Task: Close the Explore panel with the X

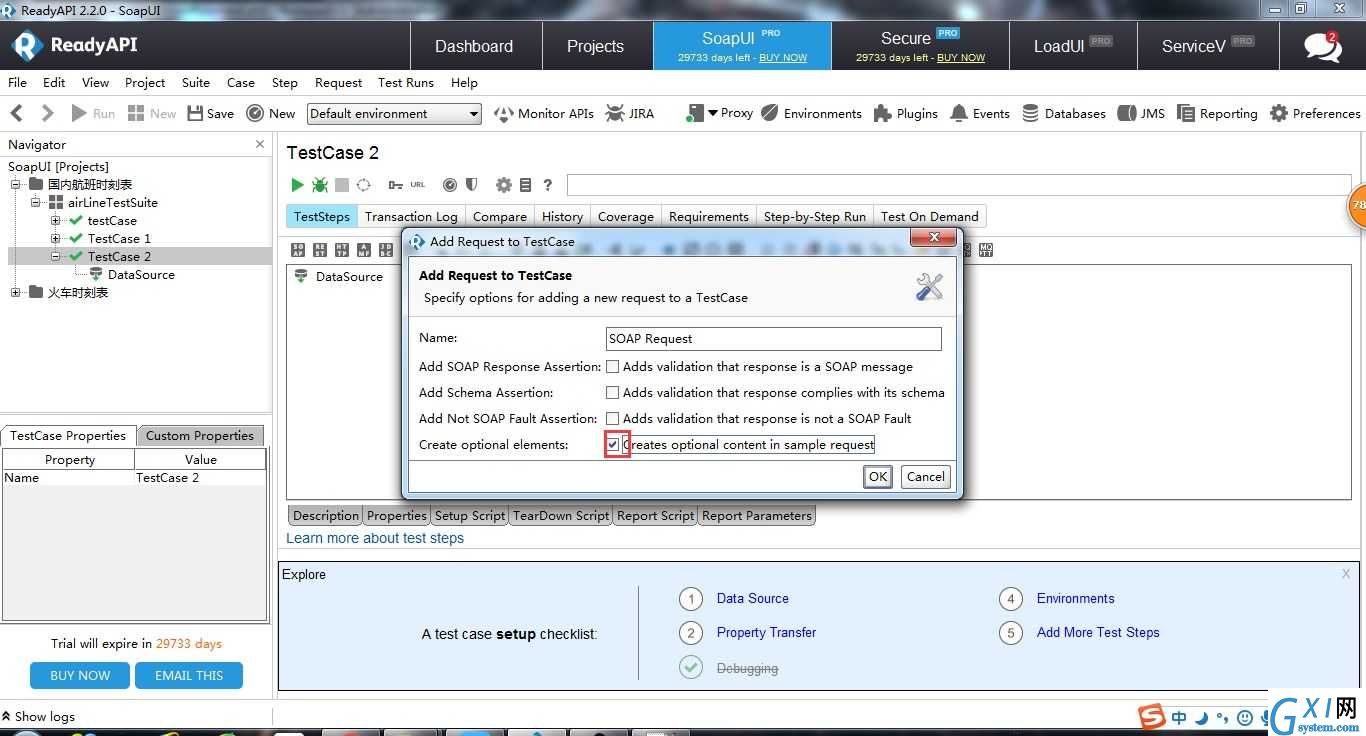Action: click(x=1345, y=574)
